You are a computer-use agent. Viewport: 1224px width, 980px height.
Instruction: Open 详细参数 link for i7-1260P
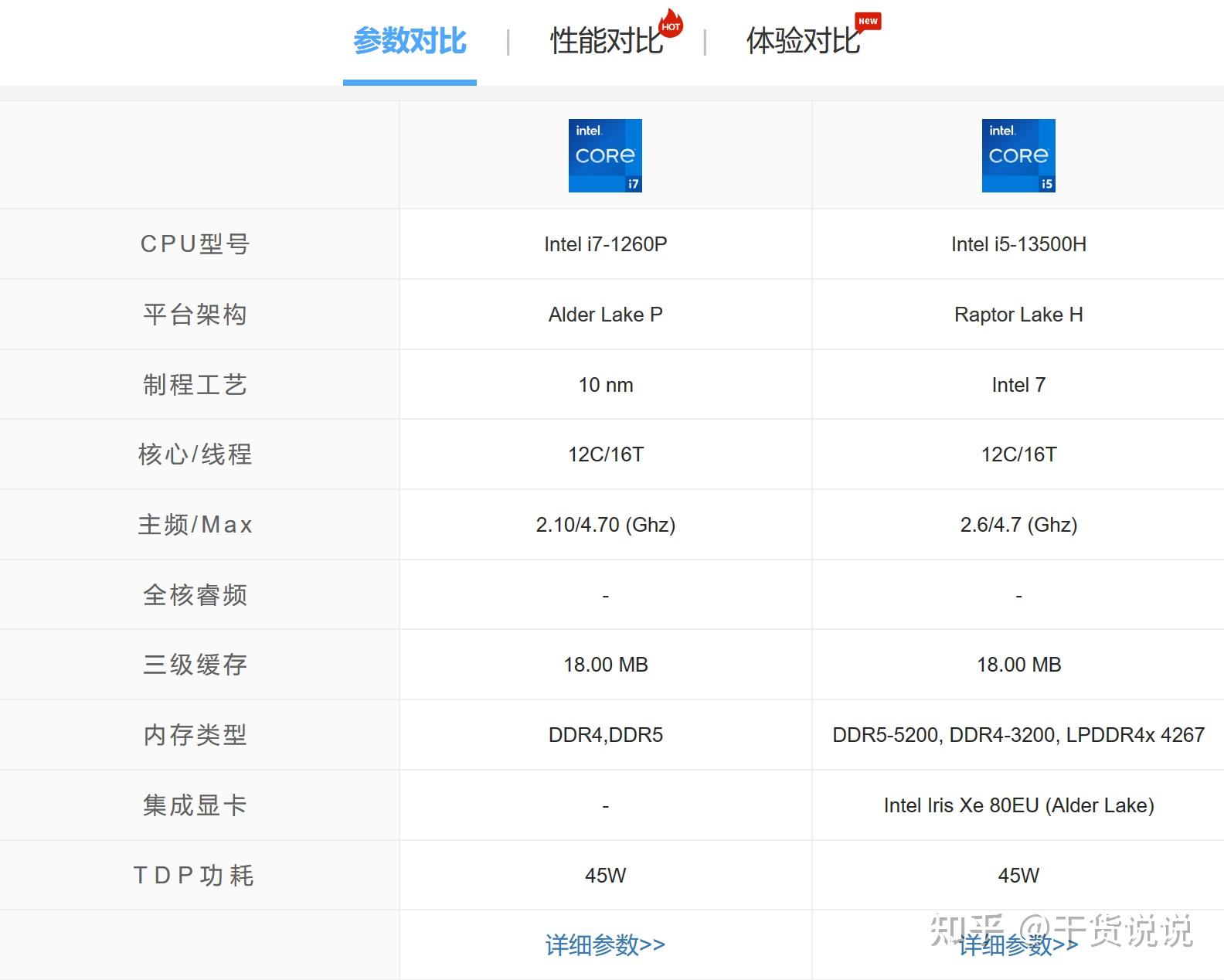[605, 944]
